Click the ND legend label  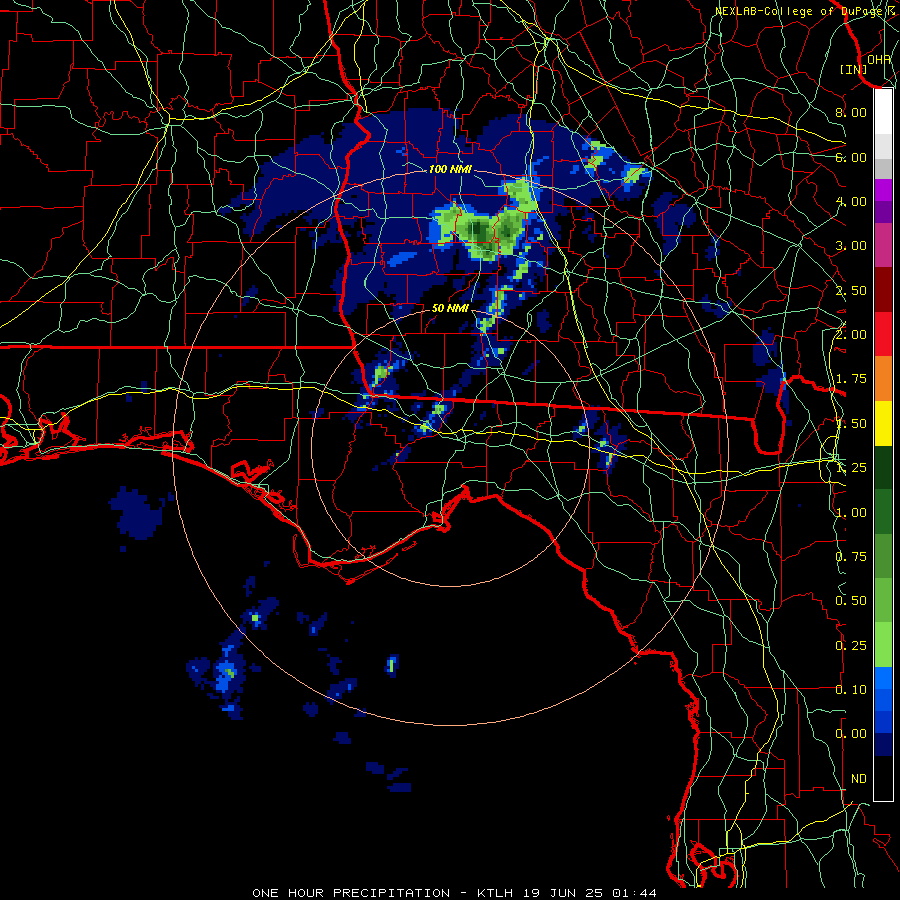[x=859, y=779]
